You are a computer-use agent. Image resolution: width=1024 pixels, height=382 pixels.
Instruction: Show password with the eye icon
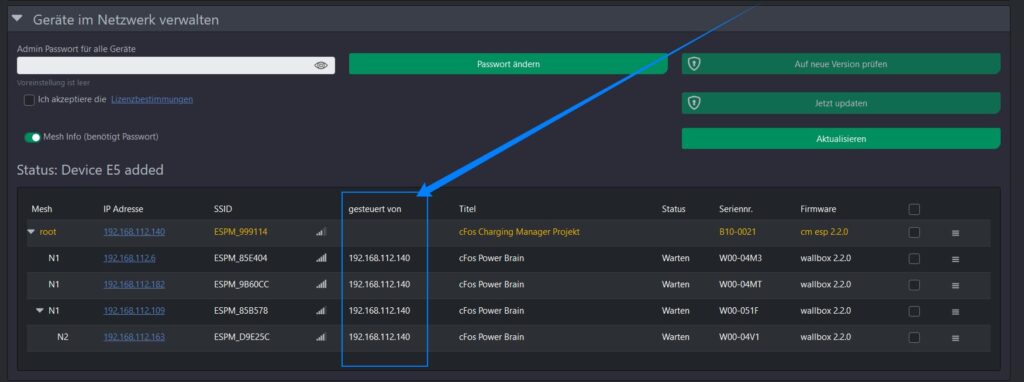coord(320,65)
